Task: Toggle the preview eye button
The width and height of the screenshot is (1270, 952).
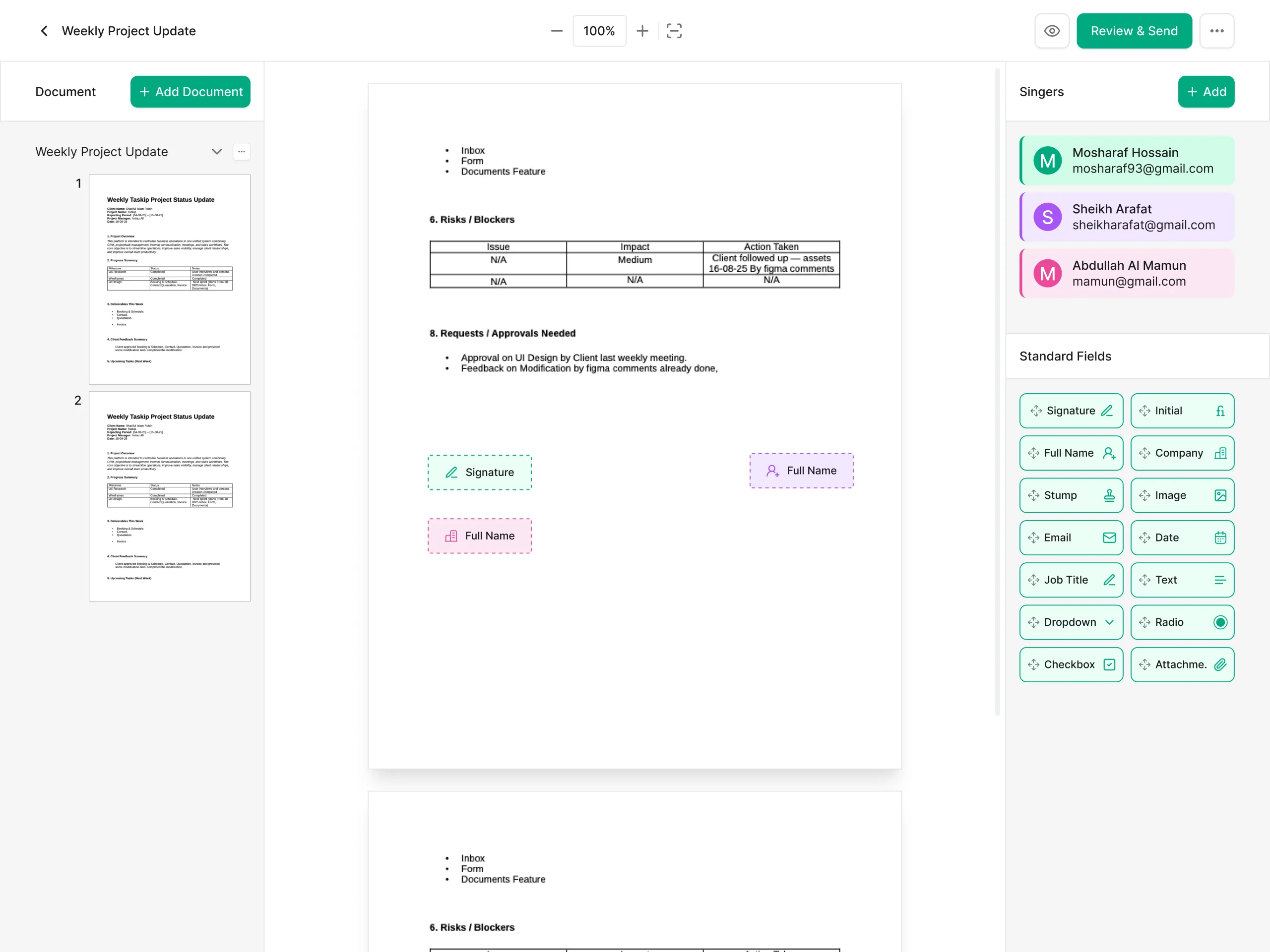Action: [x=1051, y=31]
